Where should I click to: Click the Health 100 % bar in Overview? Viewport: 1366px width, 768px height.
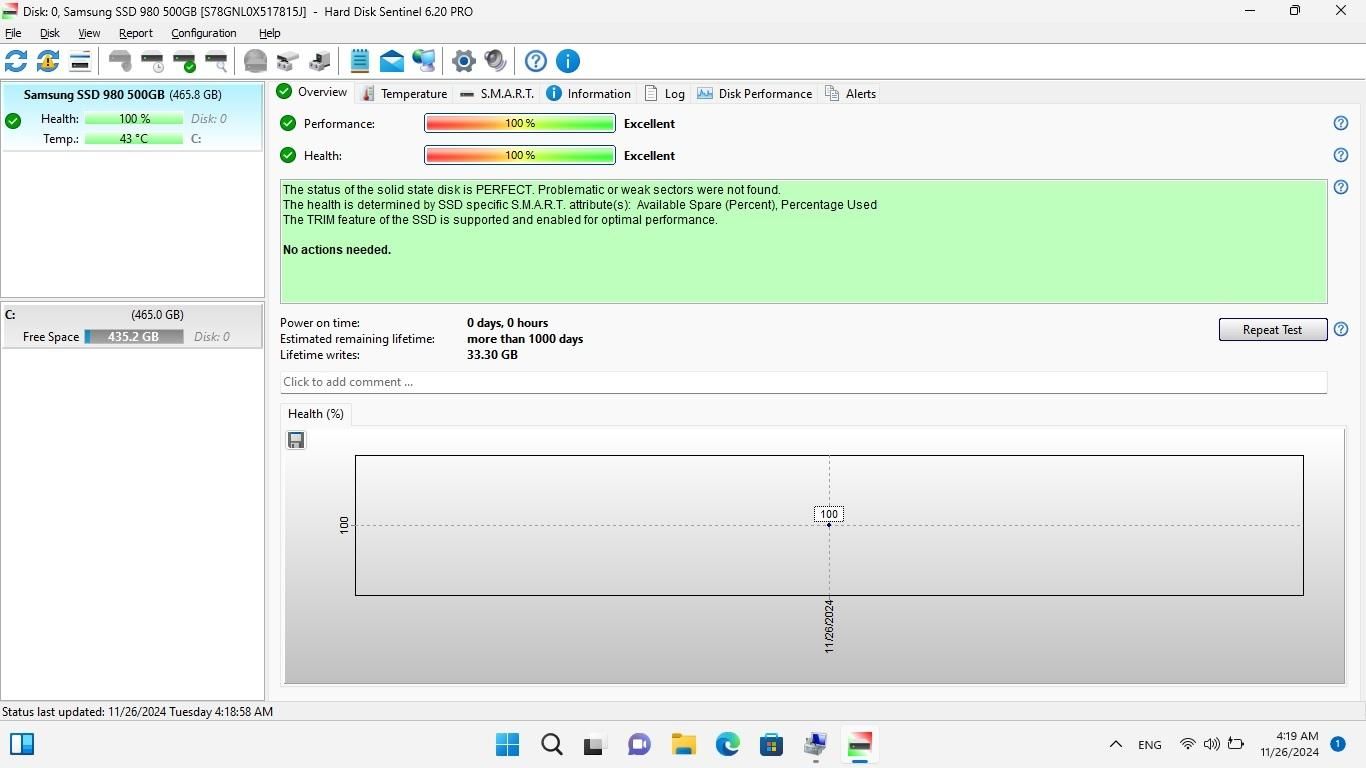(520, 155)
